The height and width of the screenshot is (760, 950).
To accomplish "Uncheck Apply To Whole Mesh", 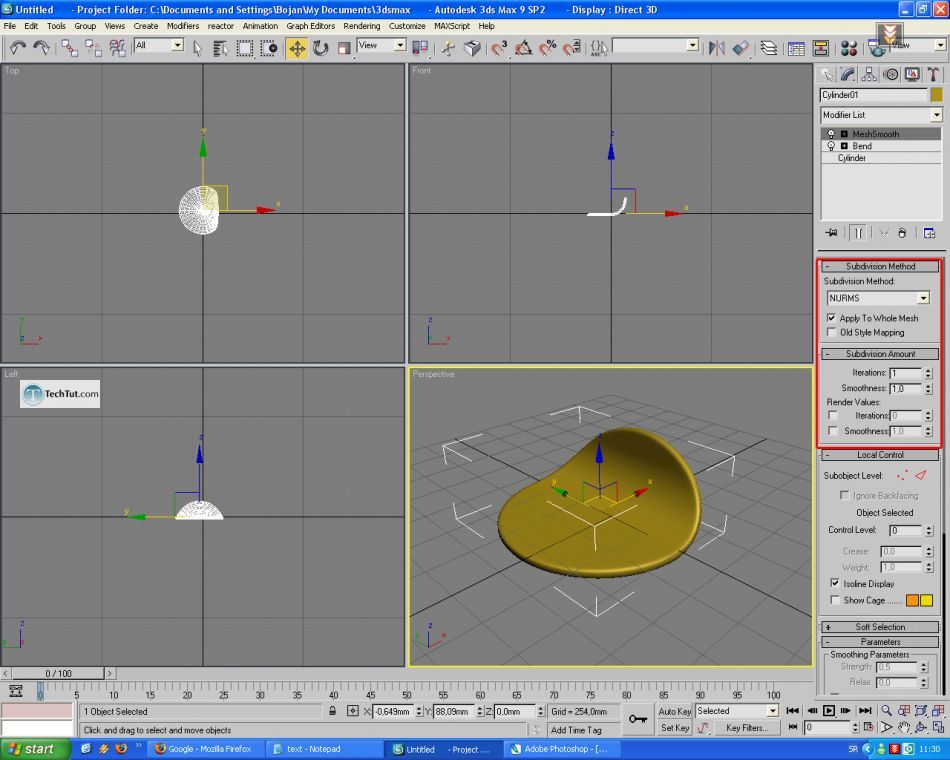I will pos(832,318).
